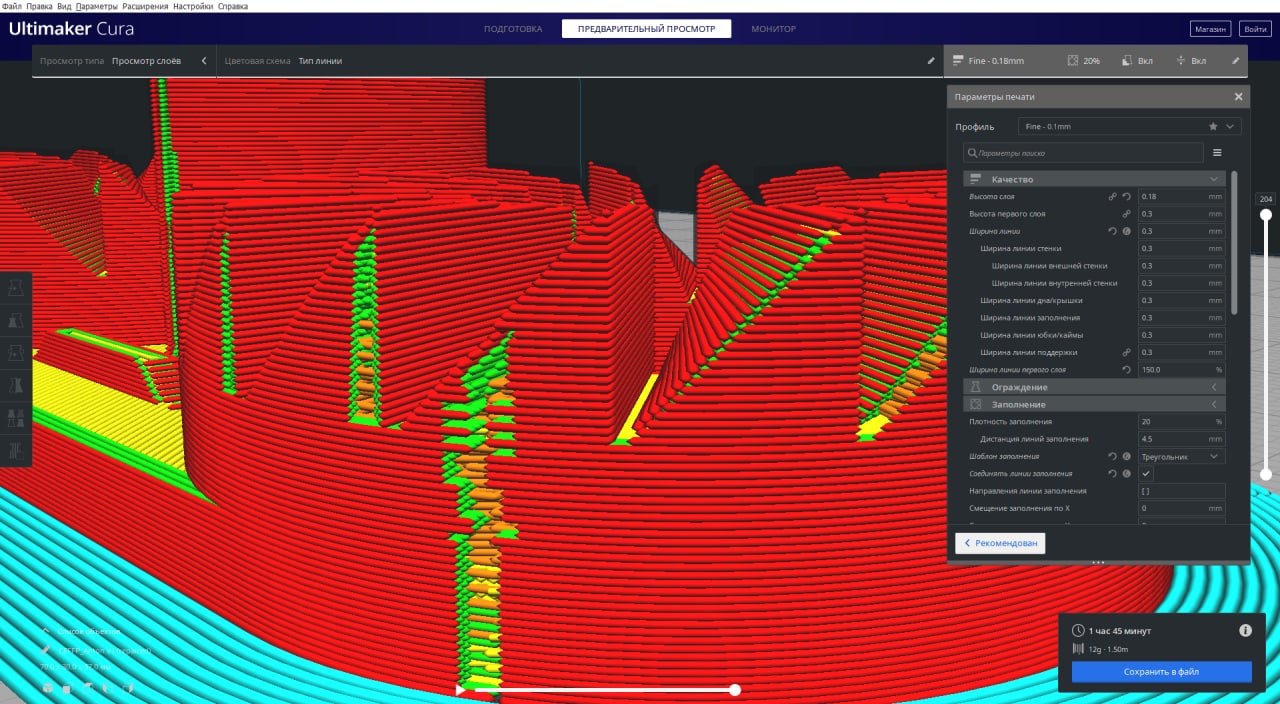This screenshot has height=704, width=1280.
Task: Click the upper handle of layer slider
Action: point(1266,215)
